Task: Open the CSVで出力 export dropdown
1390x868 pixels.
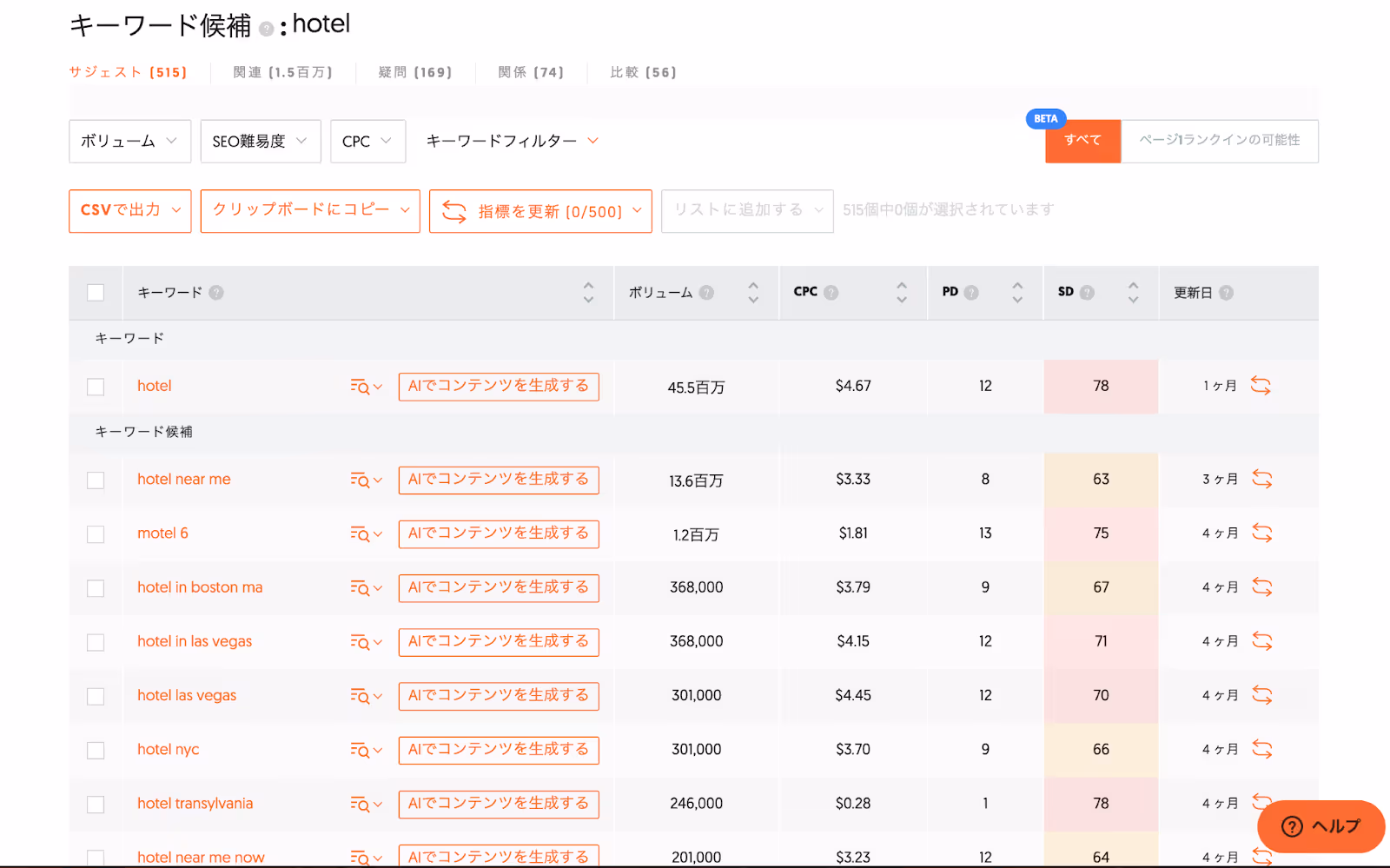Action: click(x=129, y=211)
